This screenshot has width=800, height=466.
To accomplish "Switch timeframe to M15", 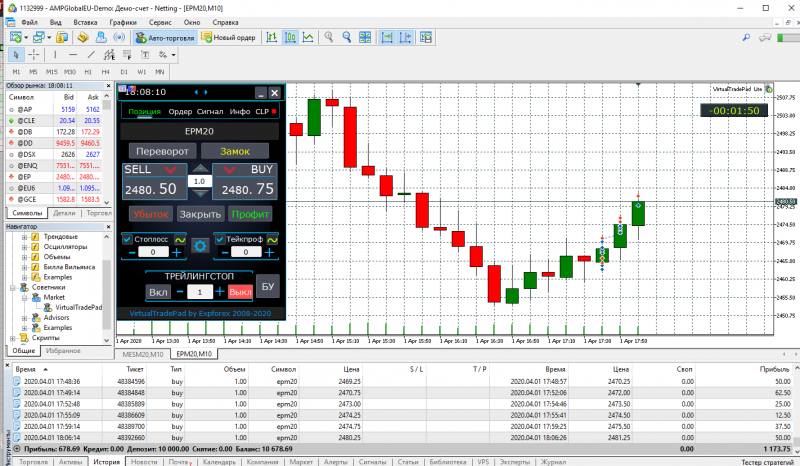I will pos(52,72).
